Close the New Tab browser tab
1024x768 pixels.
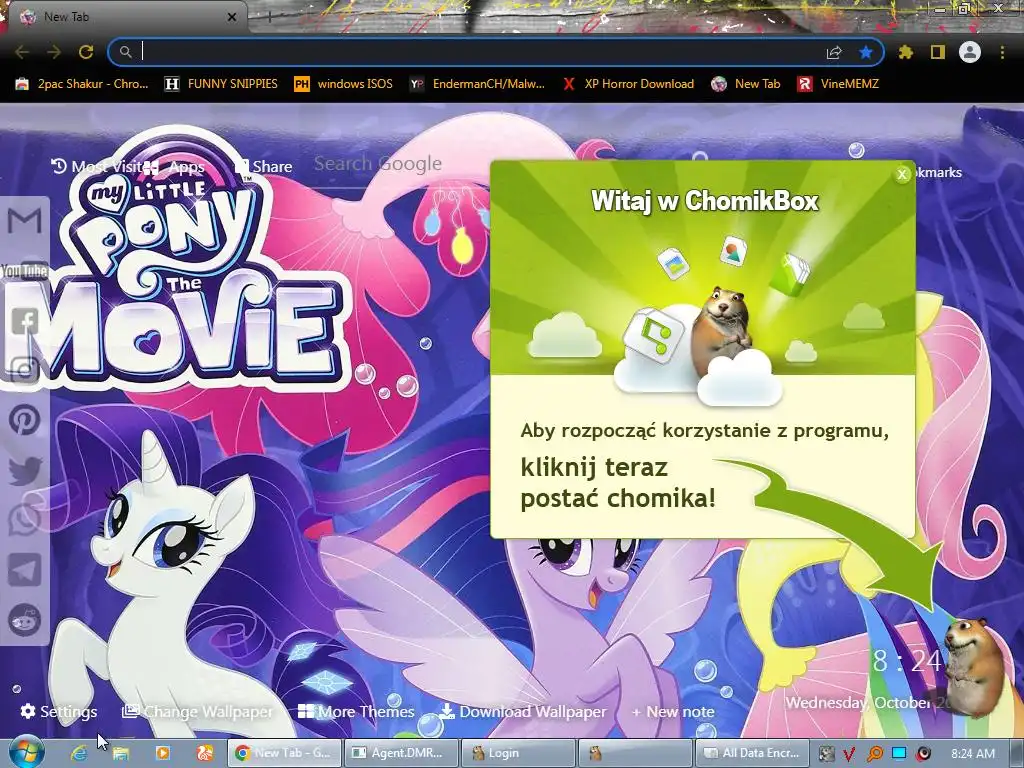point(232,17)
